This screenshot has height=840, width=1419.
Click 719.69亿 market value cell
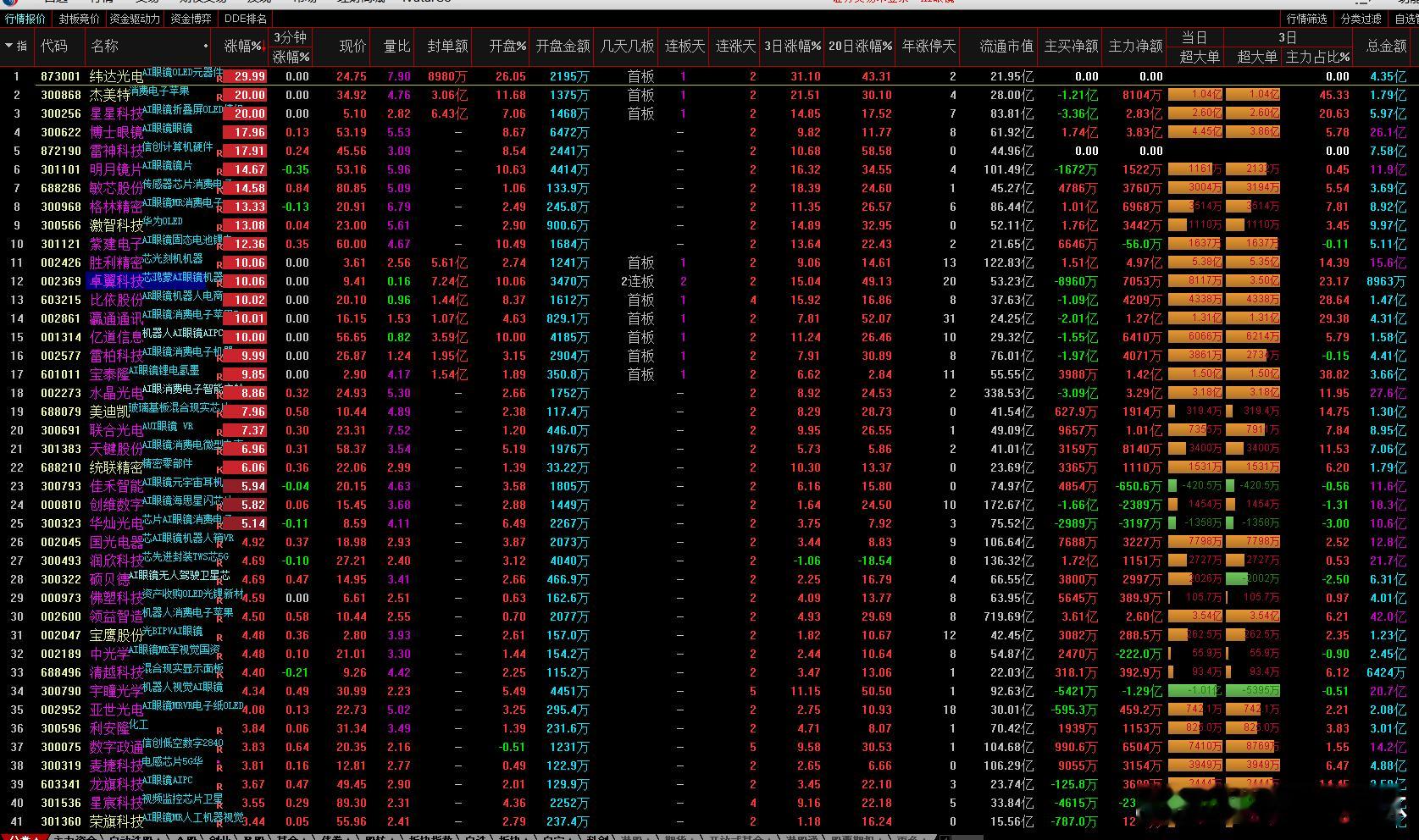[x=1007, y=616]
